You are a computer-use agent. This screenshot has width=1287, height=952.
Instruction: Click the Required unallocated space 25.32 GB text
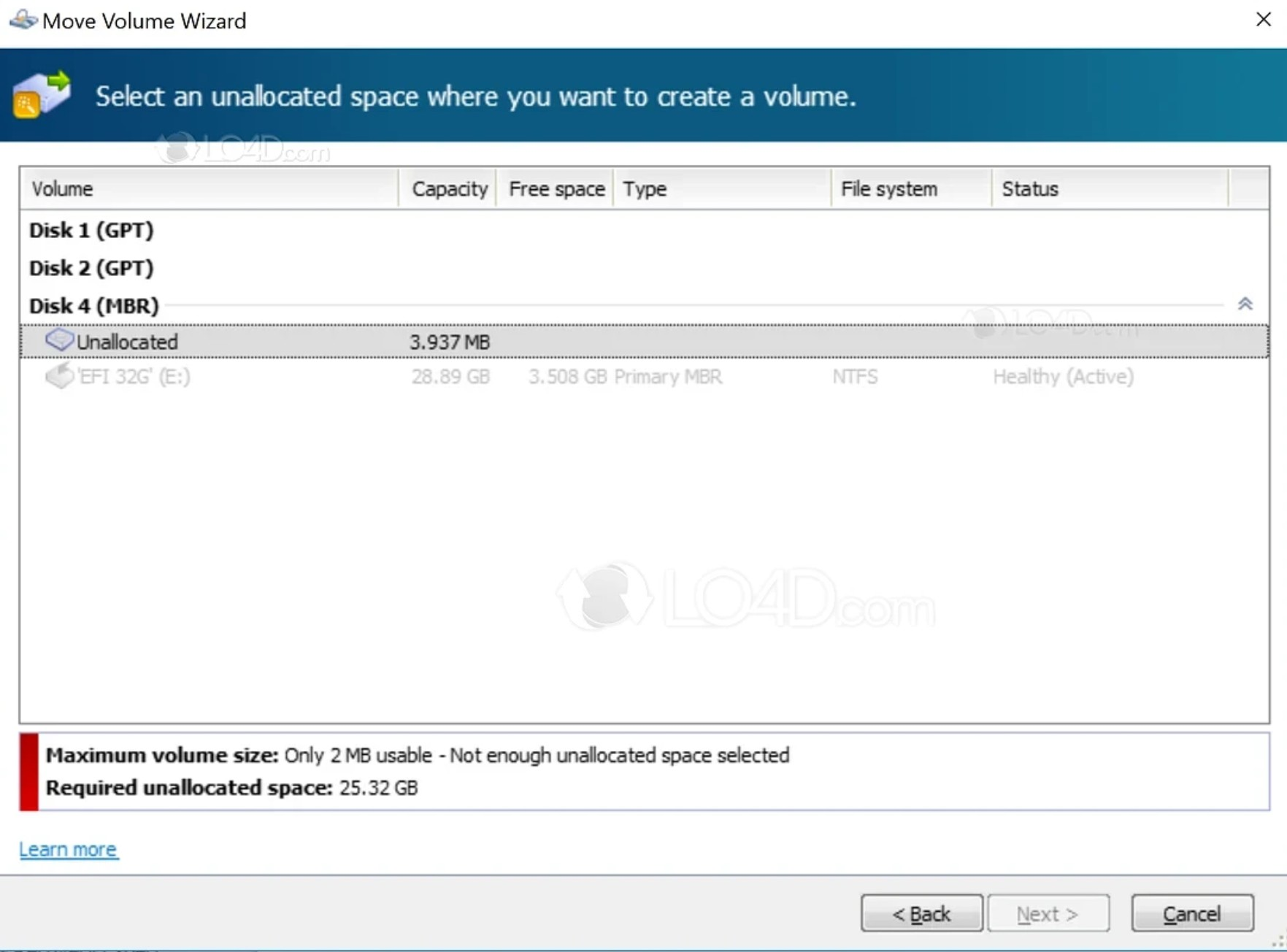coord(231,788)
